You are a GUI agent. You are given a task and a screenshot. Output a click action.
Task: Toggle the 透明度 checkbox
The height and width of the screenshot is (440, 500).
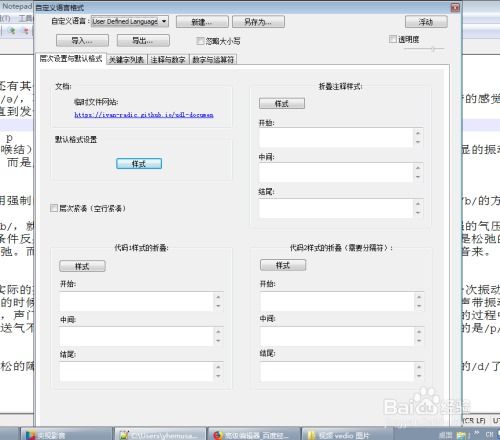tap(393, 39)
